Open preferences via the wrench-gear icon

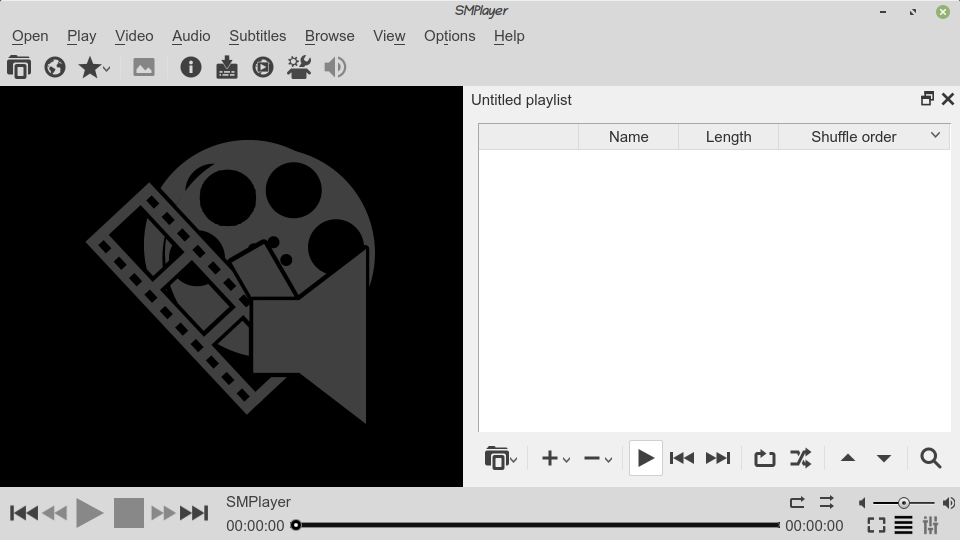click(299, 67)
